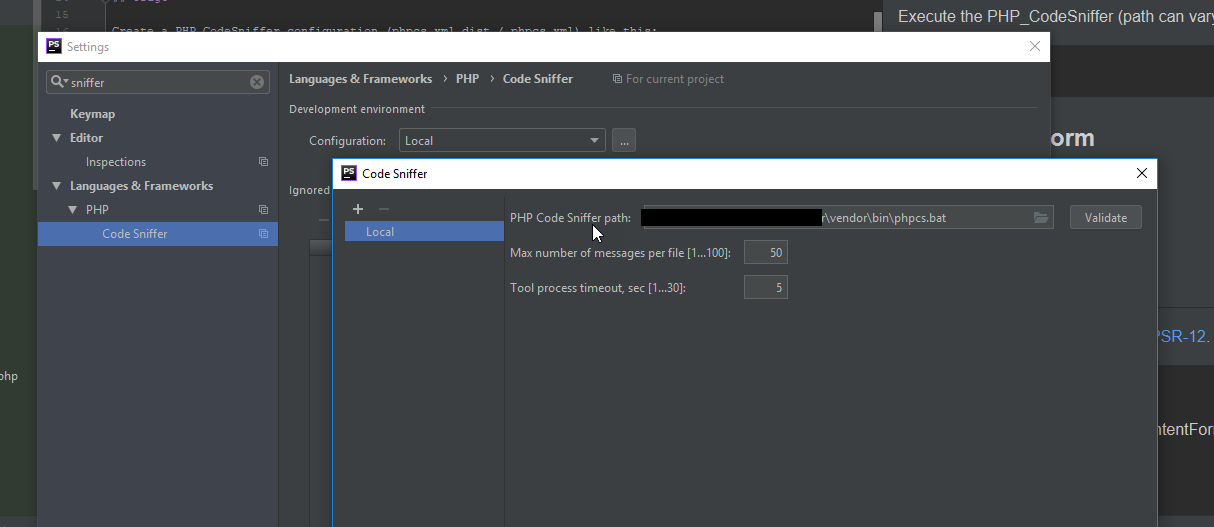Select Inspections under Editor
Image resolution: width=1214 pixels, height=527 pixels.
(116, 162)
